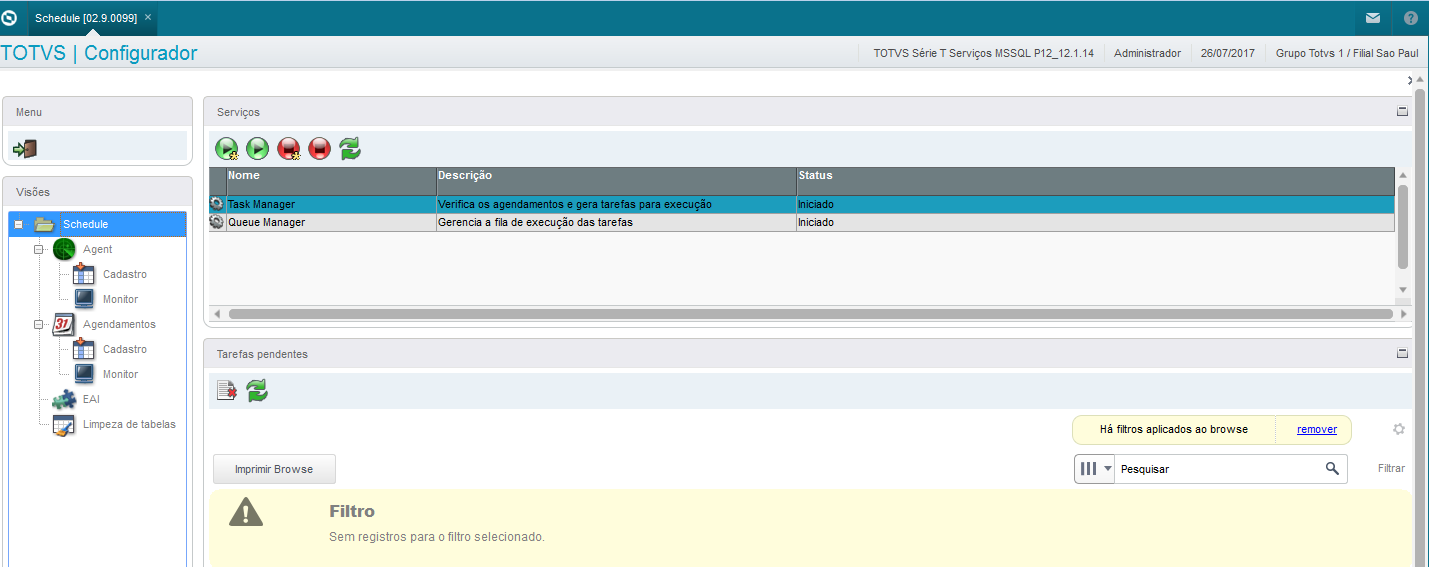This screenshot has width=1429, height=567.
Task: Click the start all services icon
Action: 227,149
